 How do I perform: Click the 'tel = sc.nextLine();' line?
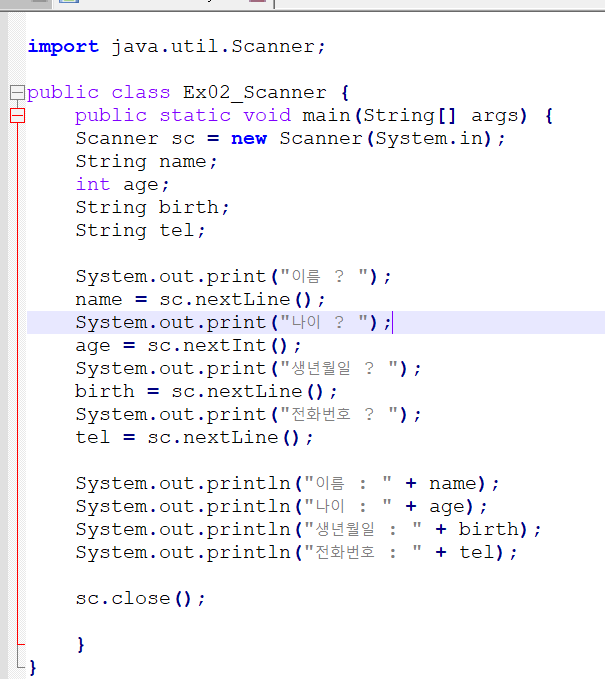194,437
